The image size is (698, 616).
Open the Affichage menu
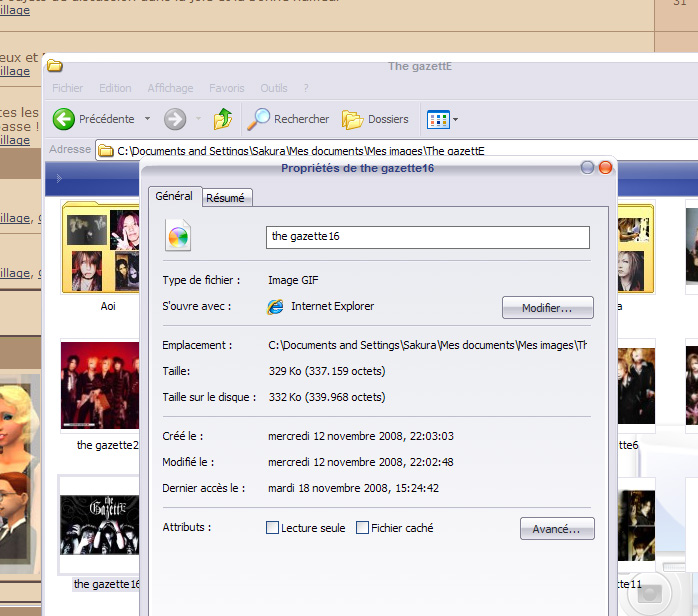pyautogui.click(x=170, y=88)
